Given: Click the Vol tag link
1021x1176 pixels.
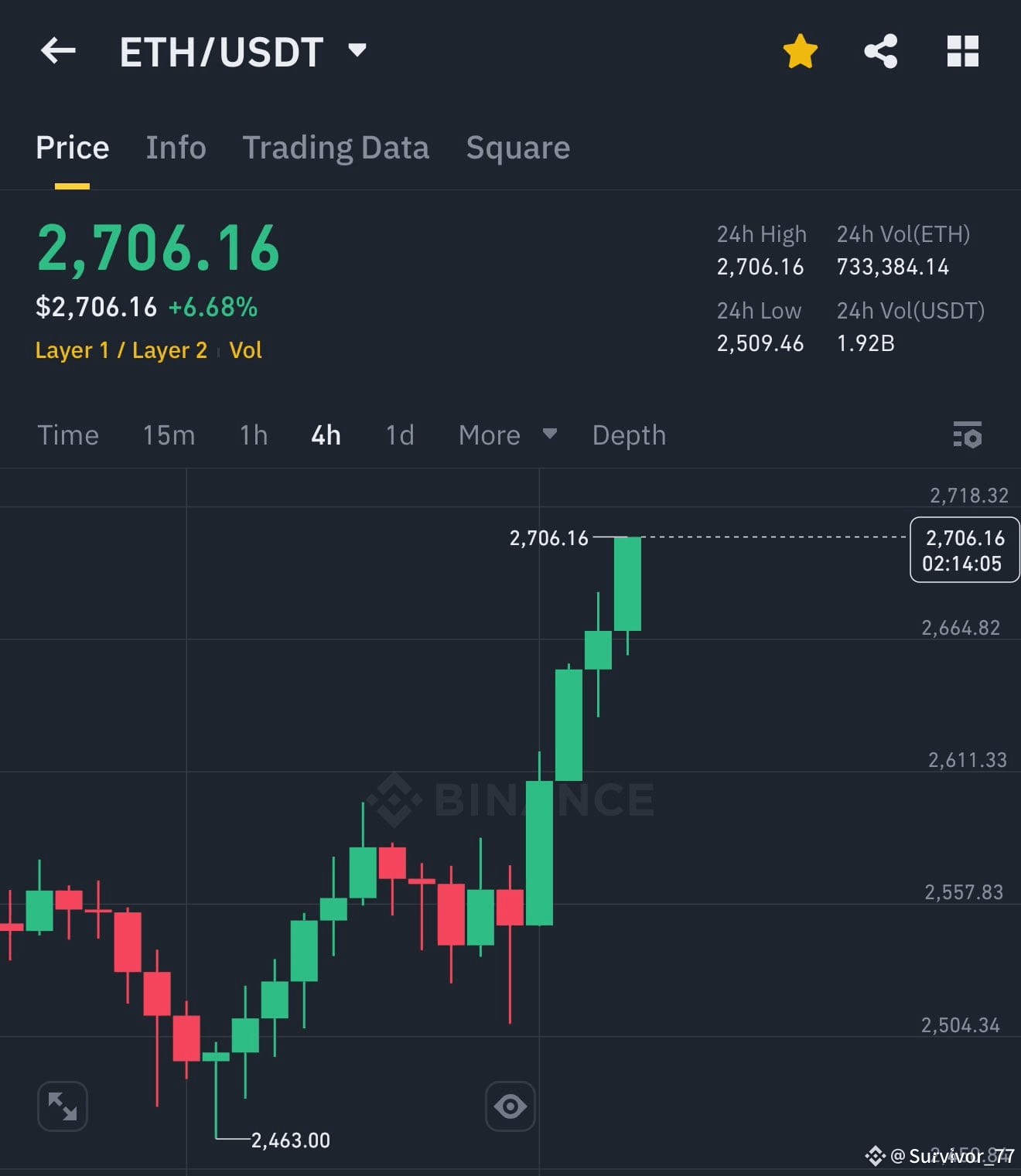Looking at the screenshot, I should [246, 350].
